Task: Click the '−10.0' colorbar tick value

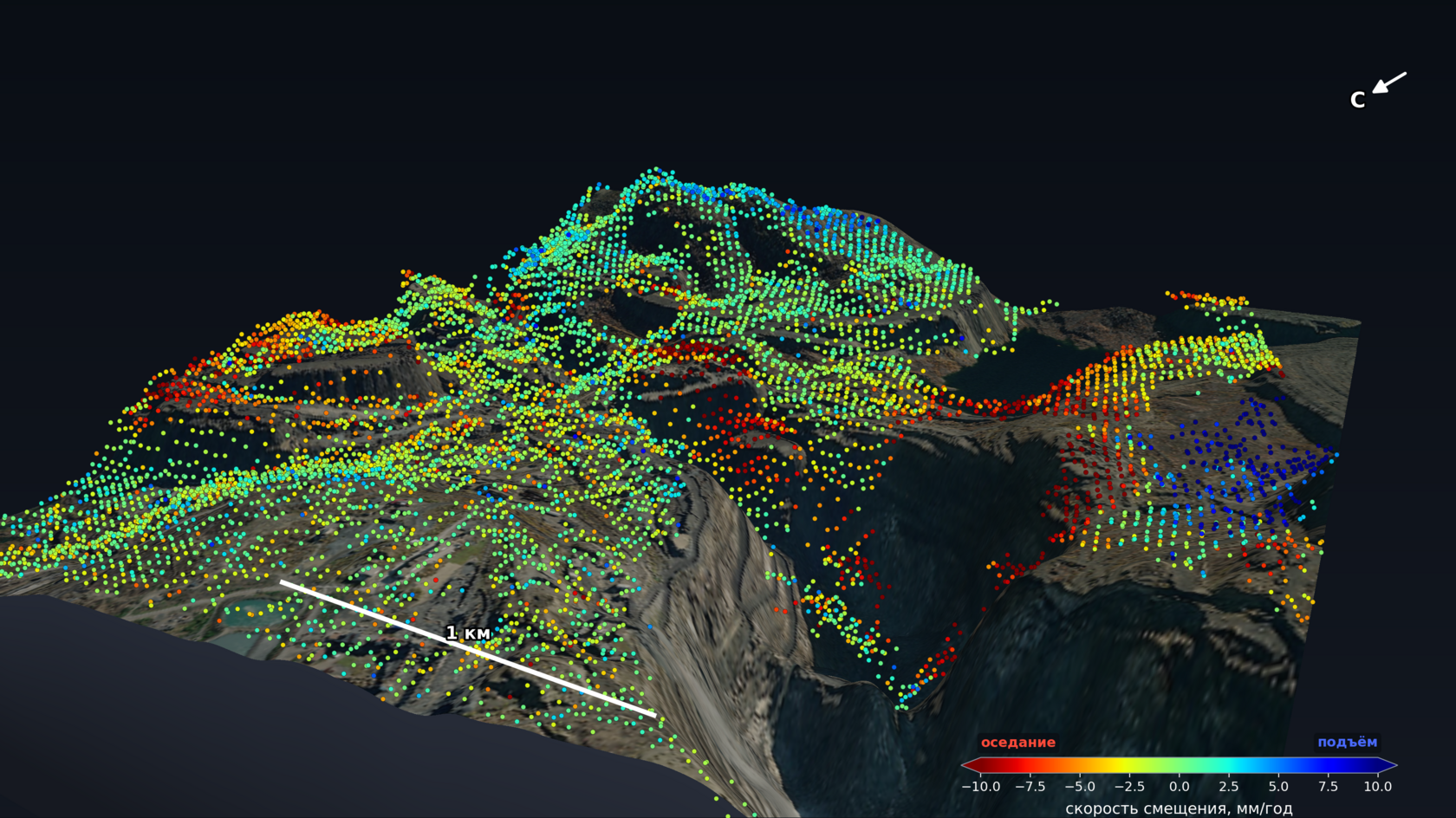Action: 980,787
